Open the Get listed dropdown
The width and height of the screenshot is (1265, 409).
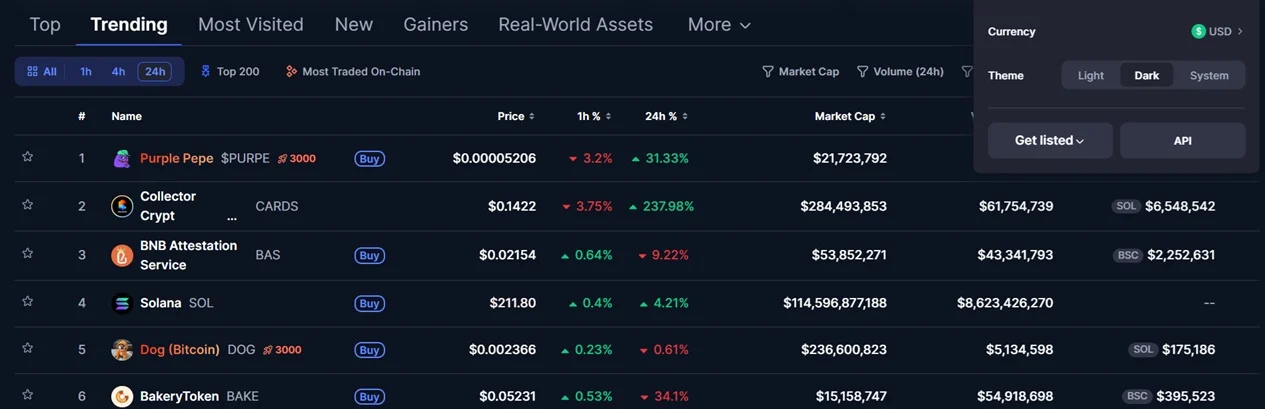coord(1050,141)
